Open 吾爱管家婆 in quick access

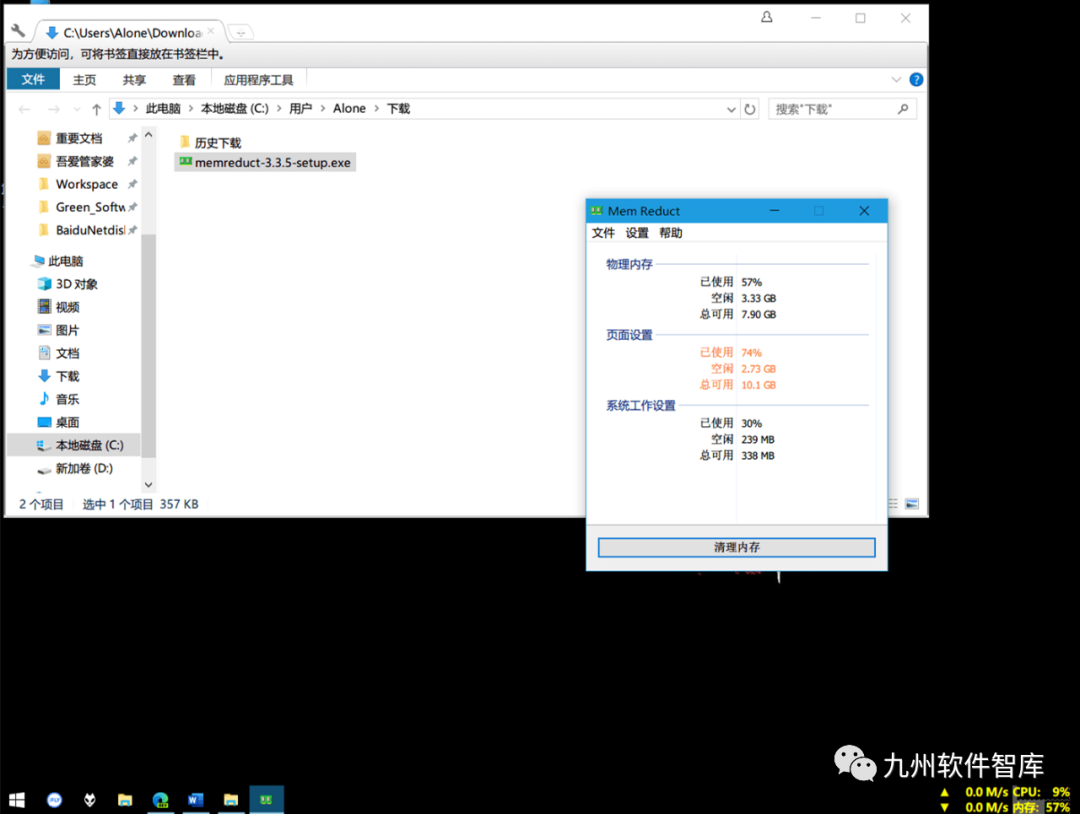pos(85,161)
